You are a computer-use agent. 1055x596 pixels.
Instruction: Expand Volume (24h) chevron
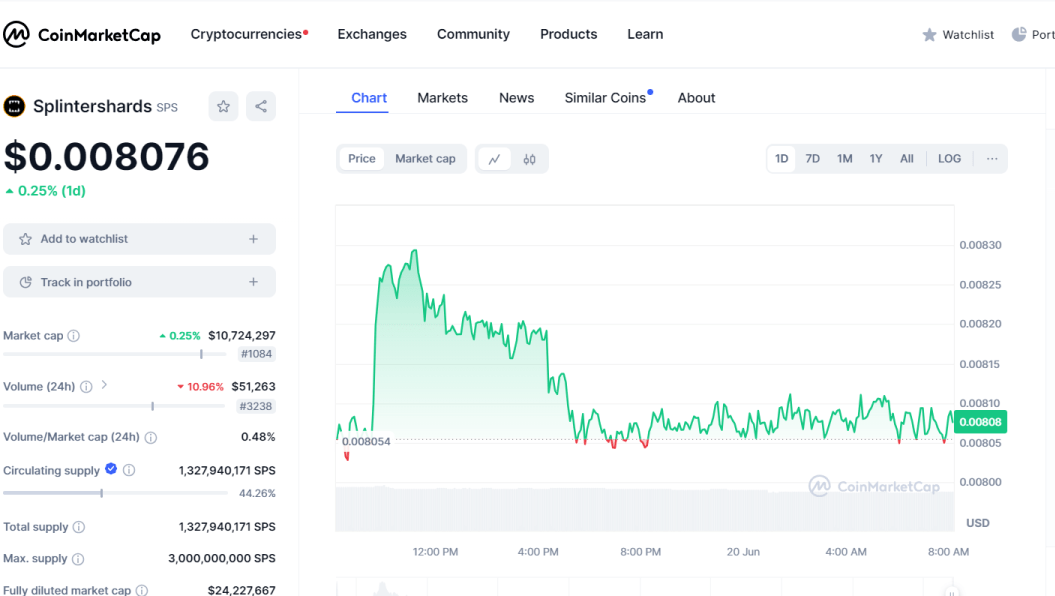click(104, 385)
